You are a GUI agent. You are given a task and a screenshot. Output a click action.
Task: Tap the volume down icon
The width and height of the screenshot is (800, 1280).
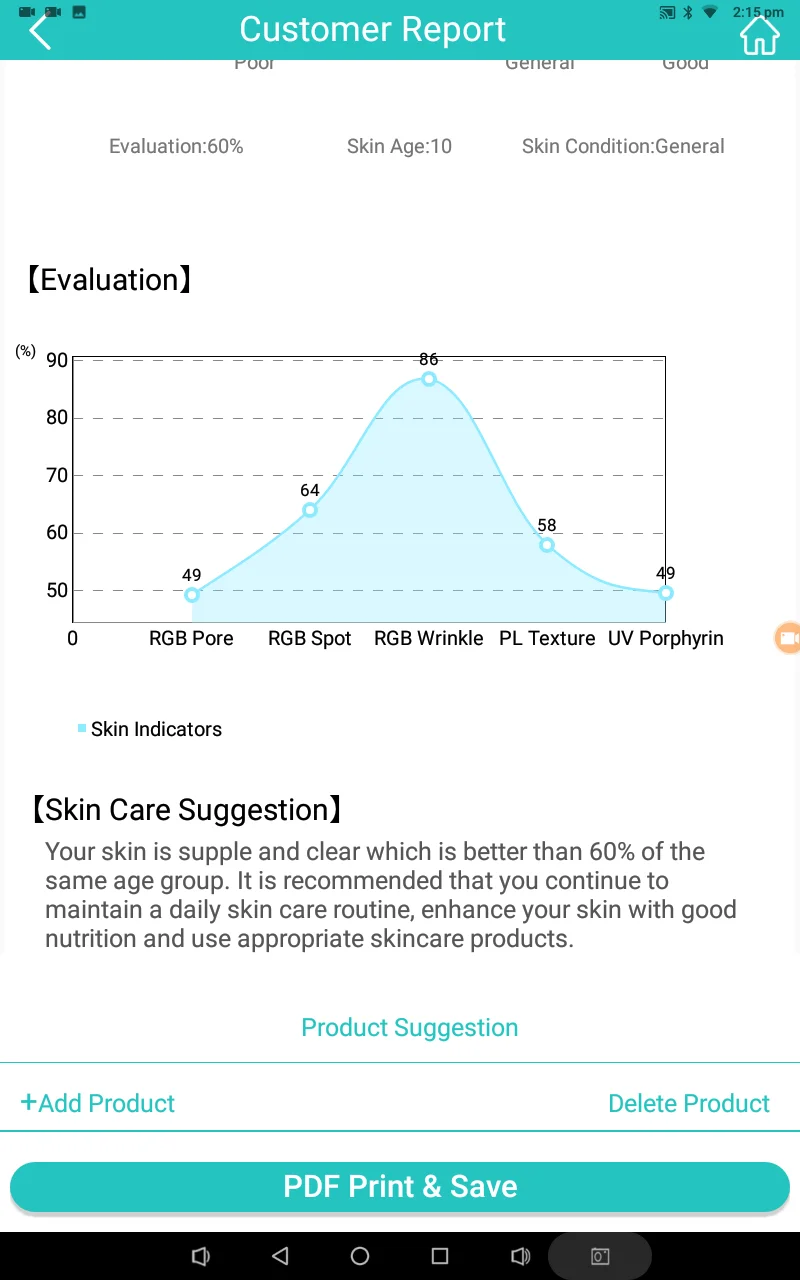tap(200, 1256)
